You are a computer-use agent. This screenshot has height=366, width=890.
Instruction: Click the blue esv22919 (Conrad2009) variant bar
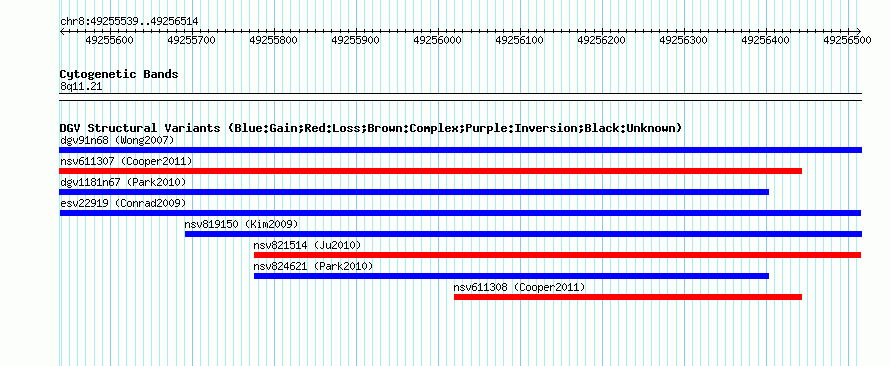click(x=460, y=213)
